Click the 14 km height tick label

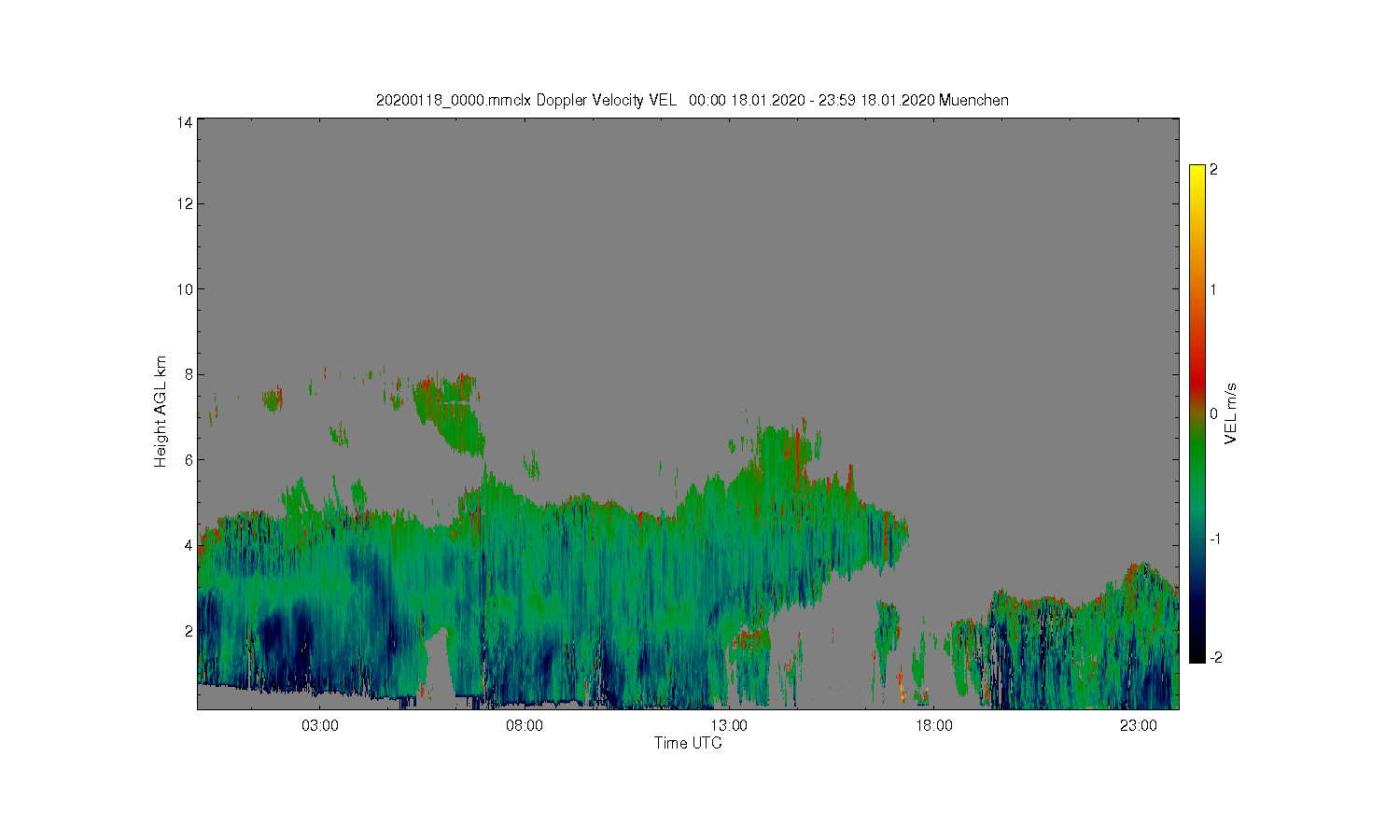[x=185, y=122]
